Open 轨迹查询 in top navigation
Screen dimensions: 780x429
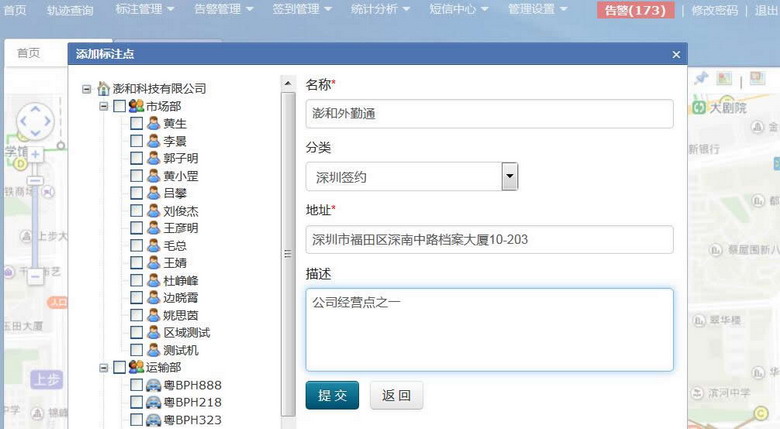[70, 10]
